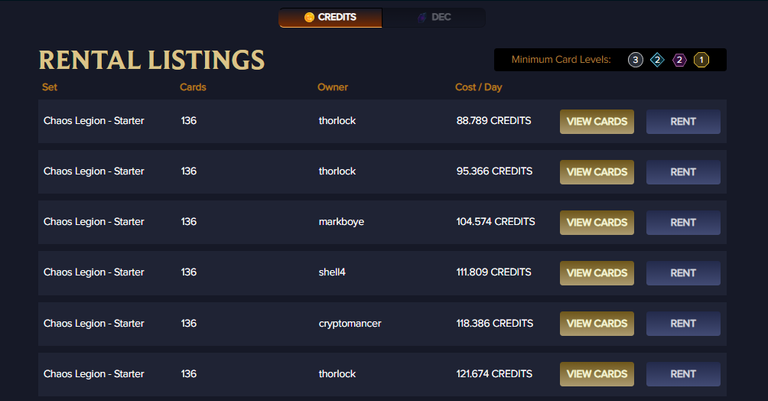The width and height of the screenshot is (768, 401).
Task: Click the owner name 'markboye'
Action: pyautogui.click(x=341, y=222)
